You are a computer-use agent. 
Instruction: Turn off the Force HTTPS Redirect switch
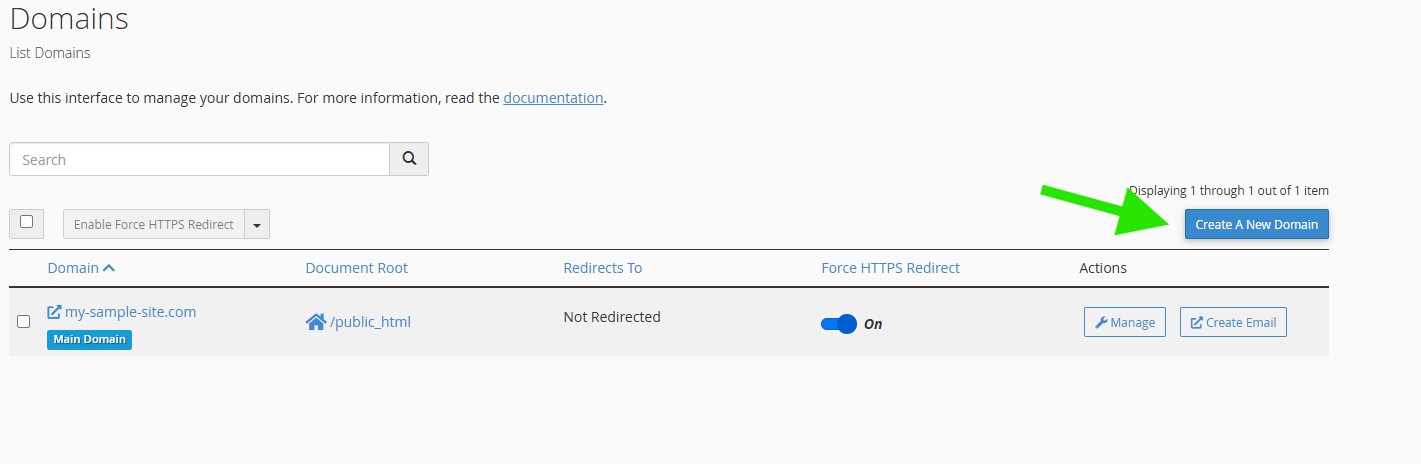point(839,324)
